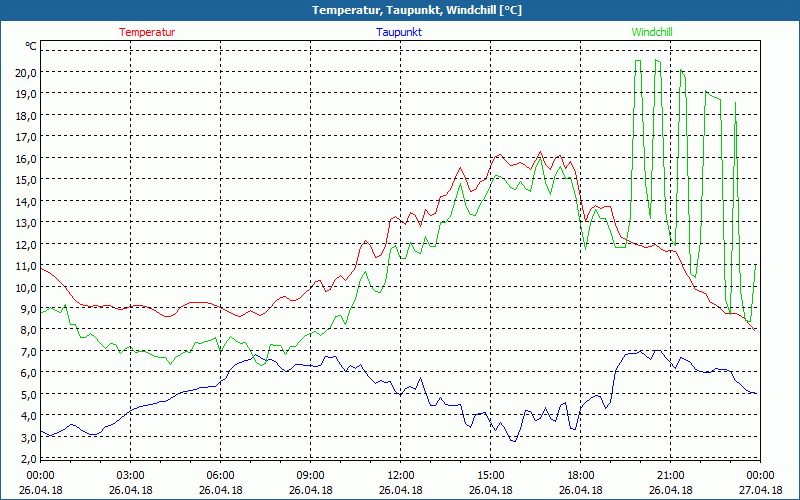Click the '26.04.18' date under first 00:00

[40, 490]
